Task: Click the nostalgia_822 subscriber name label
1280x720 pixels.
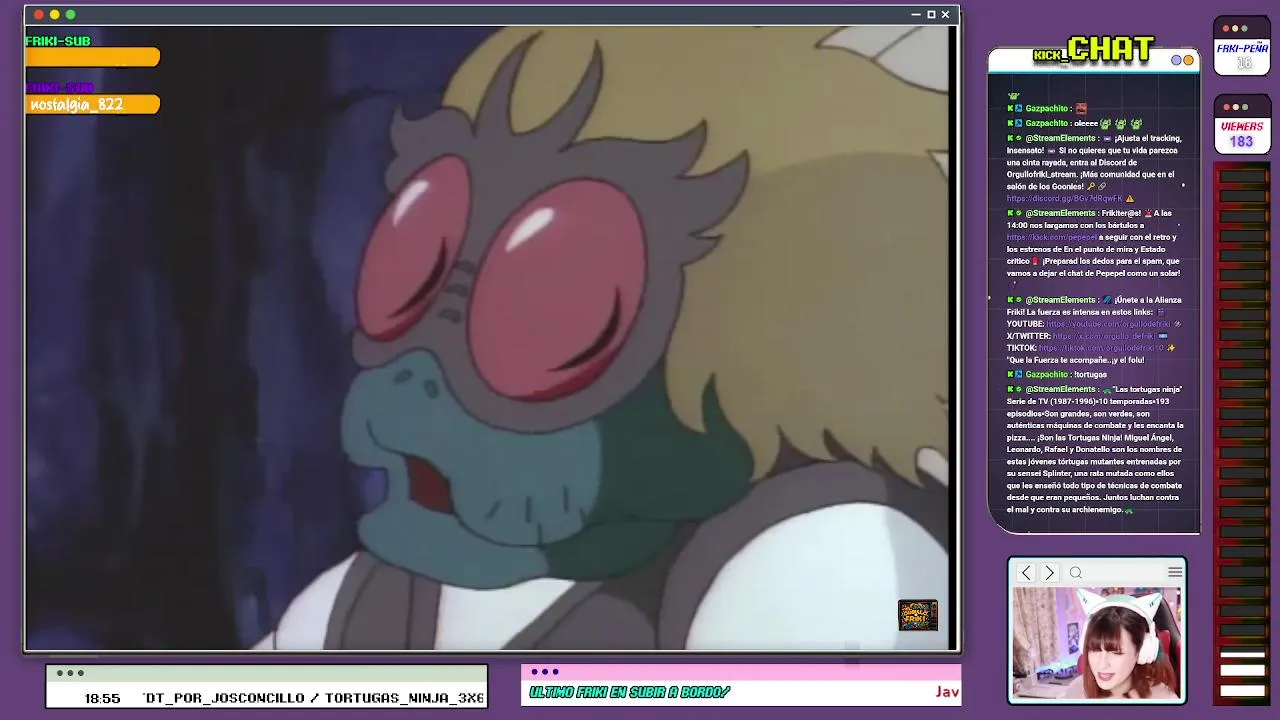Action: tap(77, 104)
